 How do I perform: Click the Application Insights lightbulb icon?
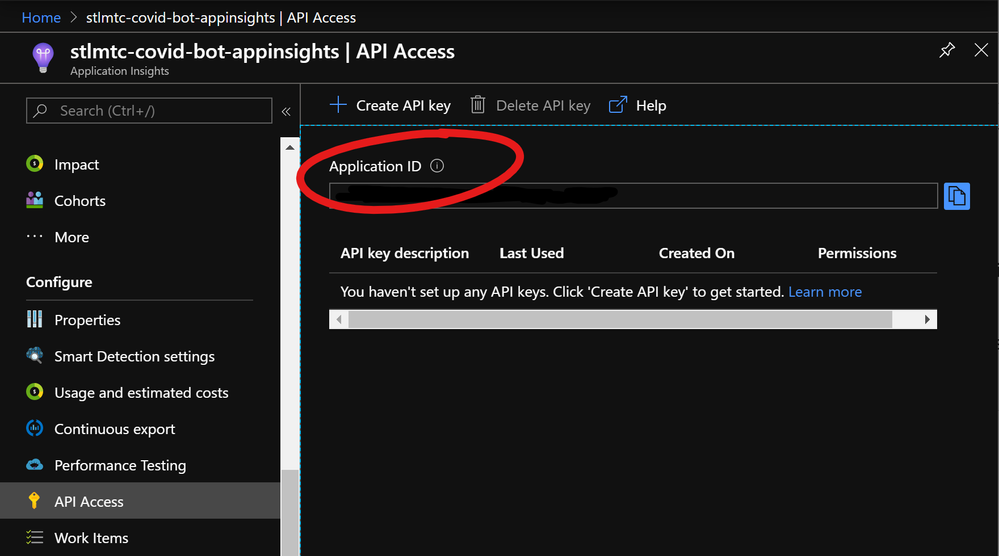point(43,58)
